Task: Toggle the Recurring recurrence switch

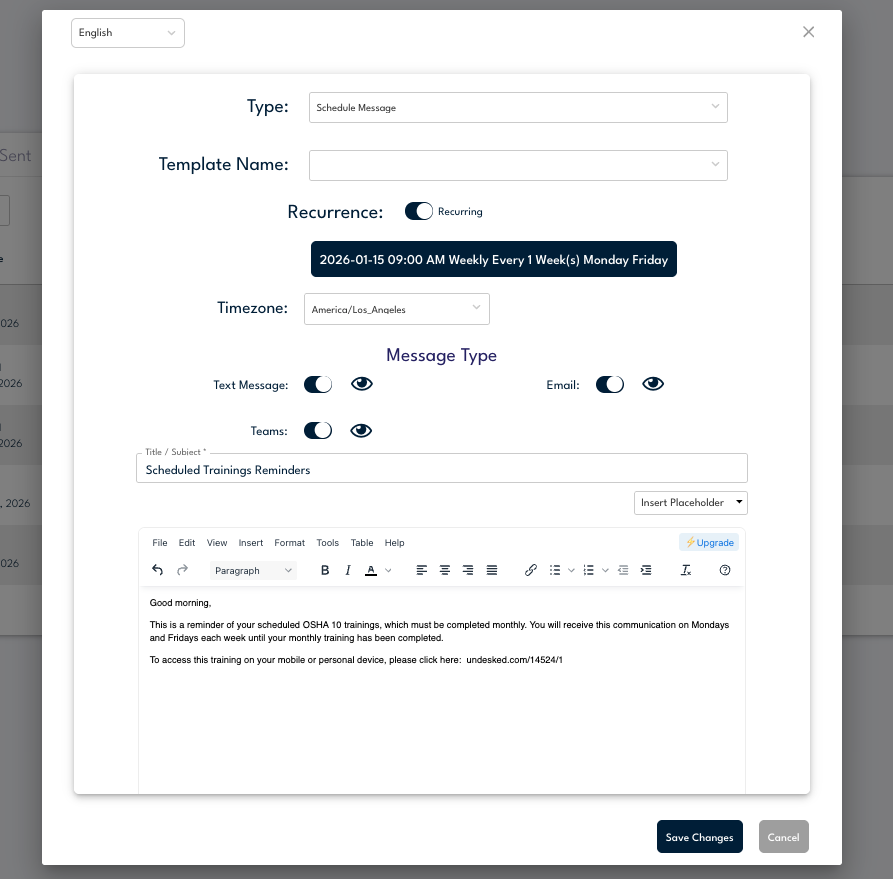Action: pyautogui.click(x=418, y=211)
